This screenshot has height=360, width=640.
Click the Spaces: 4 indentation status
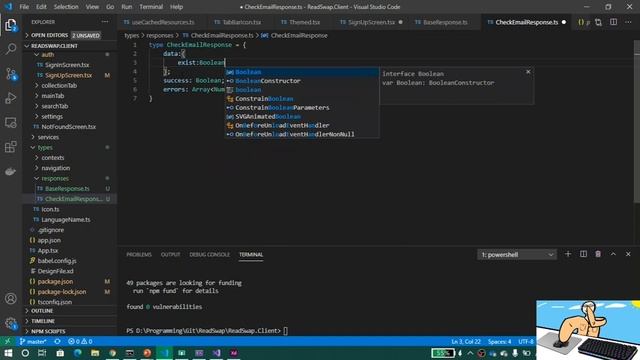(x=499, y=341)
